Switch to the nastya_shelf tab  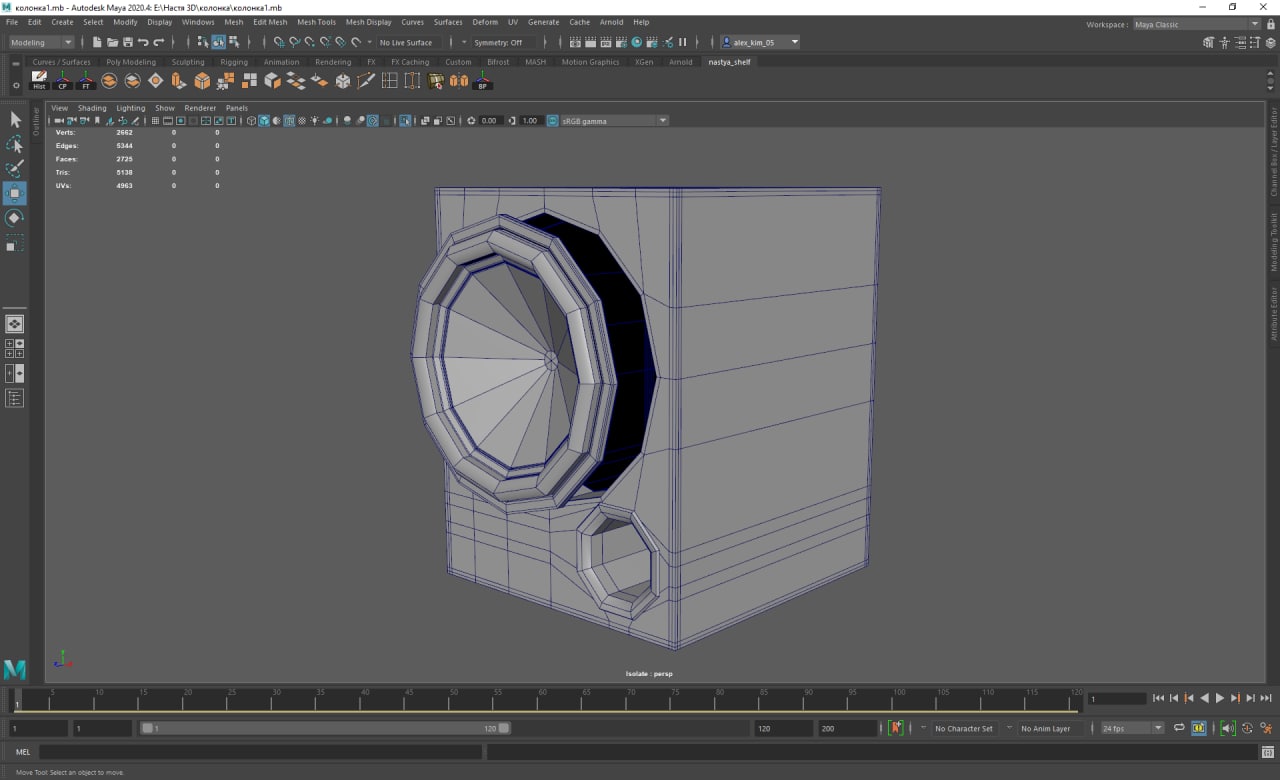coord(729,62)
